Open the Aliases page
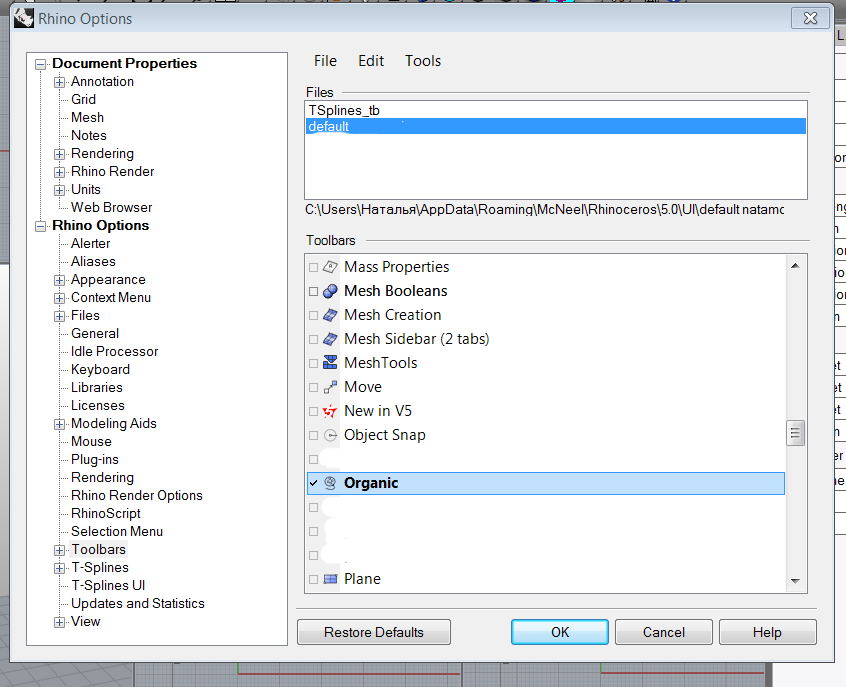Screen dimensions: 846x687 click(93, 262)
